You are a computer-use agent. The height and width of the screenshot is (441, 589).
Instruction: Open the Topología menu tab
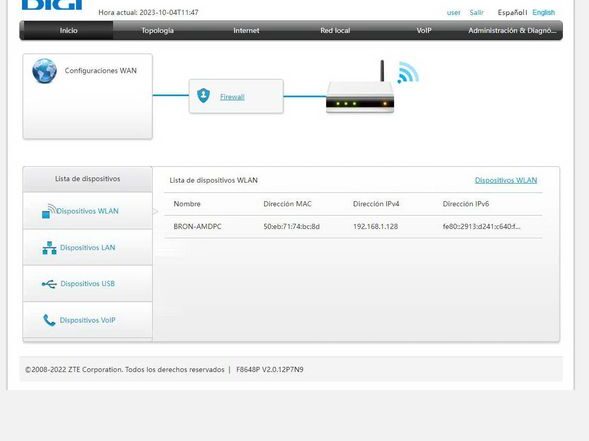pos(157,30)
